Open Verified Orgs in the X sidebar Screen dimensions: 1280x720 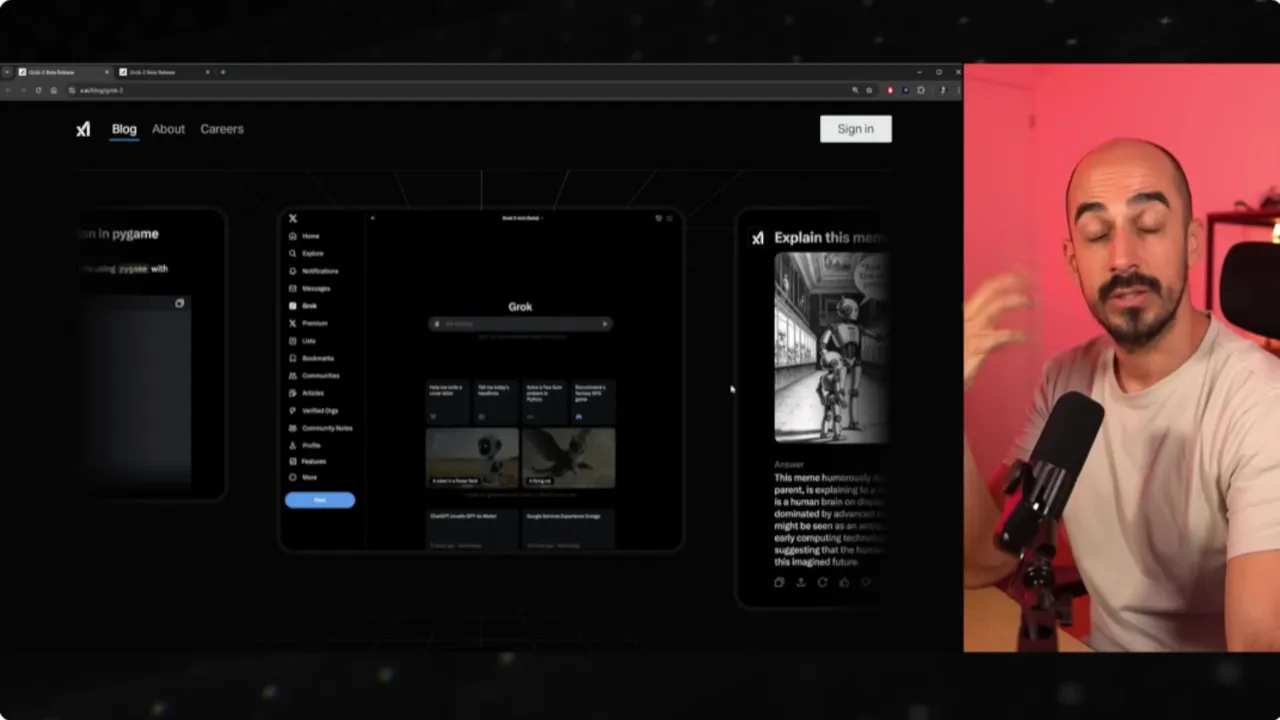pyautogui.click(x=314, y=411)
